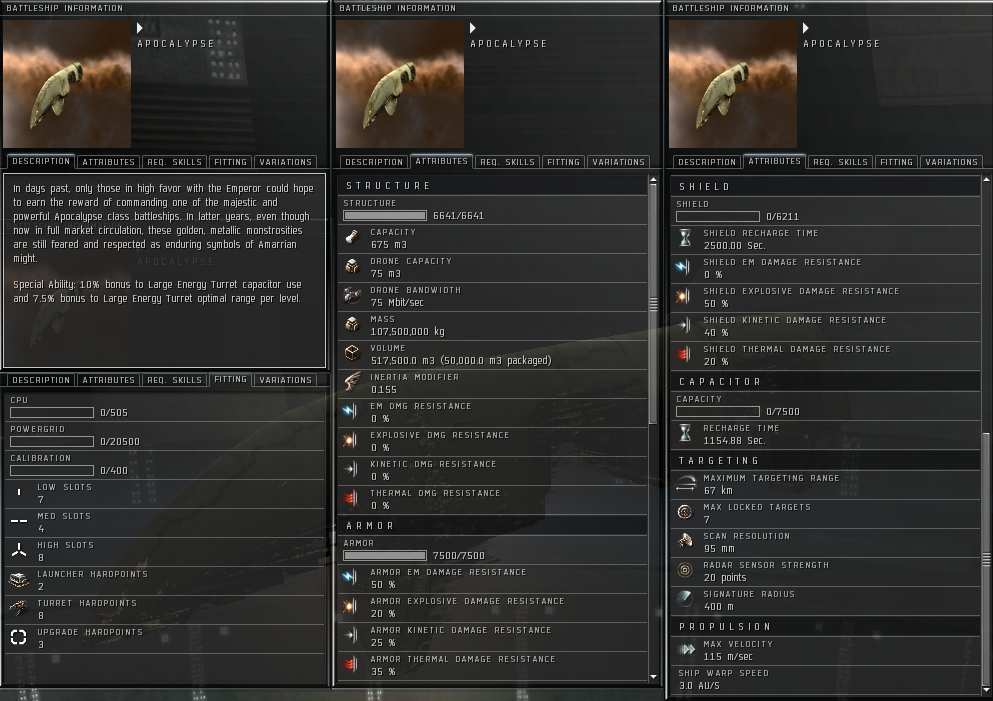Open Variations tab in the middle panel
Viewport: 993px width, 701px height.
point(618,162)
